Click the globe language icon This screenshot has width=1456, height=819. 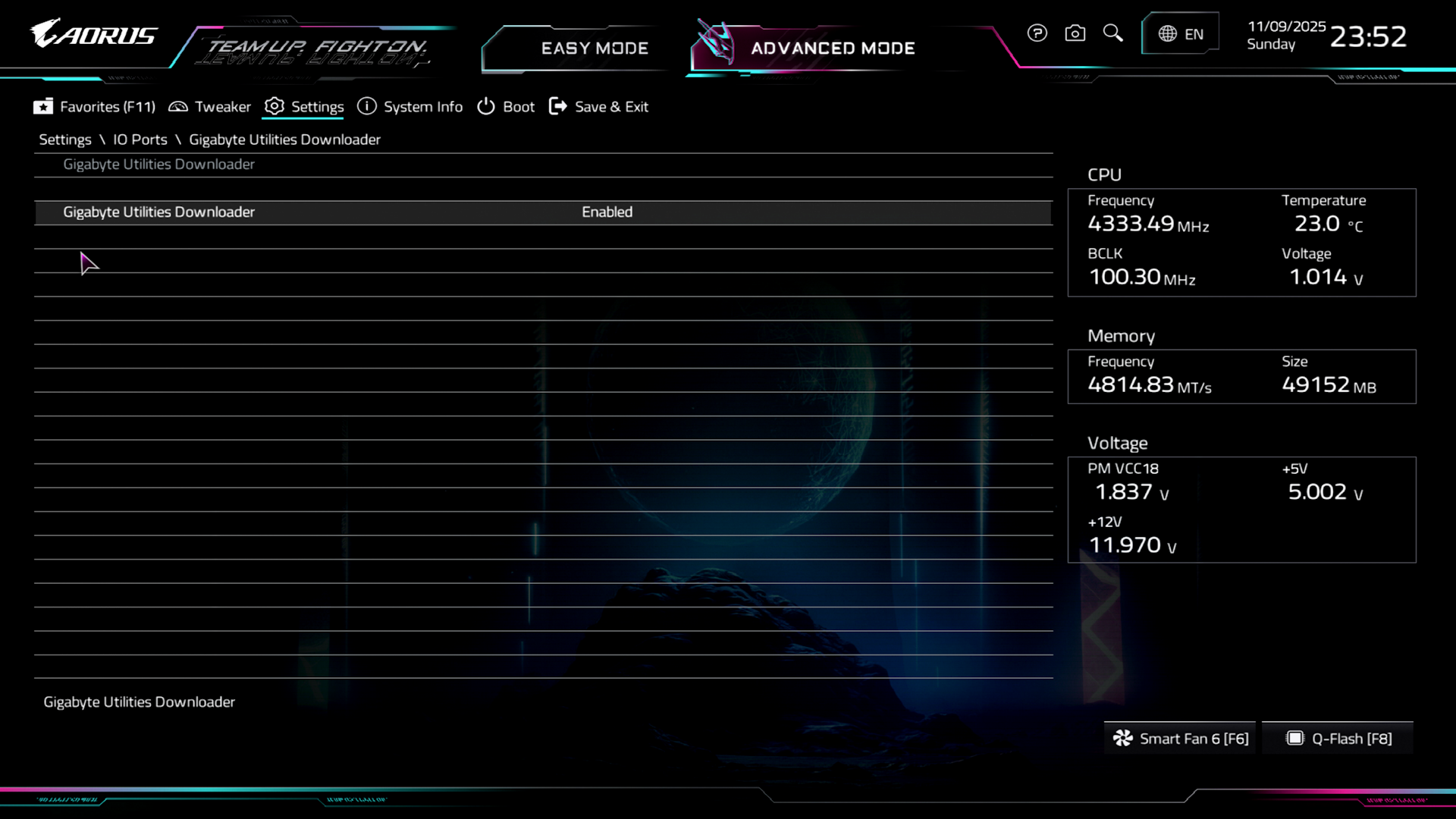tap(1167, 34)
